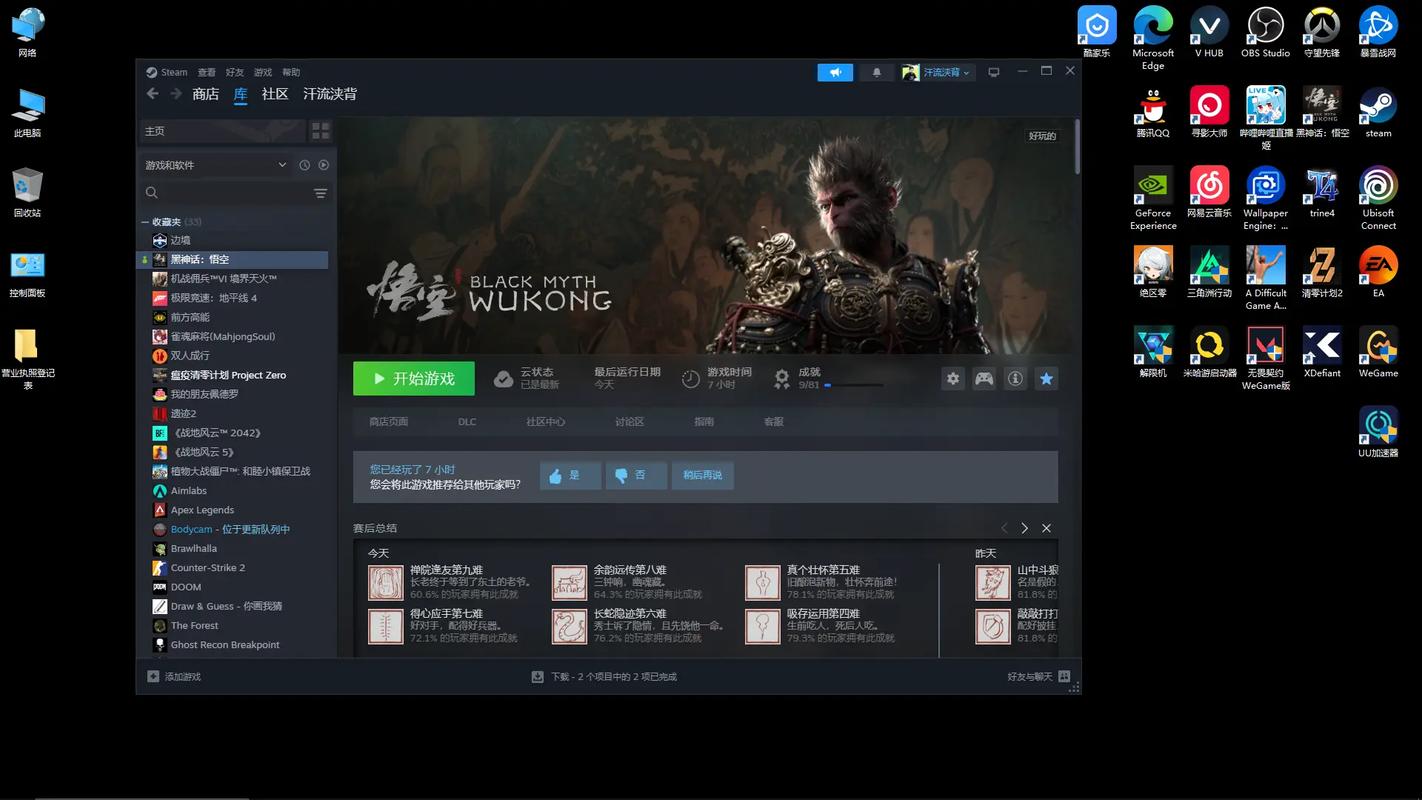Image resolution: width=1422 pixels, height=800 pixels.
Task: Open the WeGame desktop shortcut
Action: 1378,352
